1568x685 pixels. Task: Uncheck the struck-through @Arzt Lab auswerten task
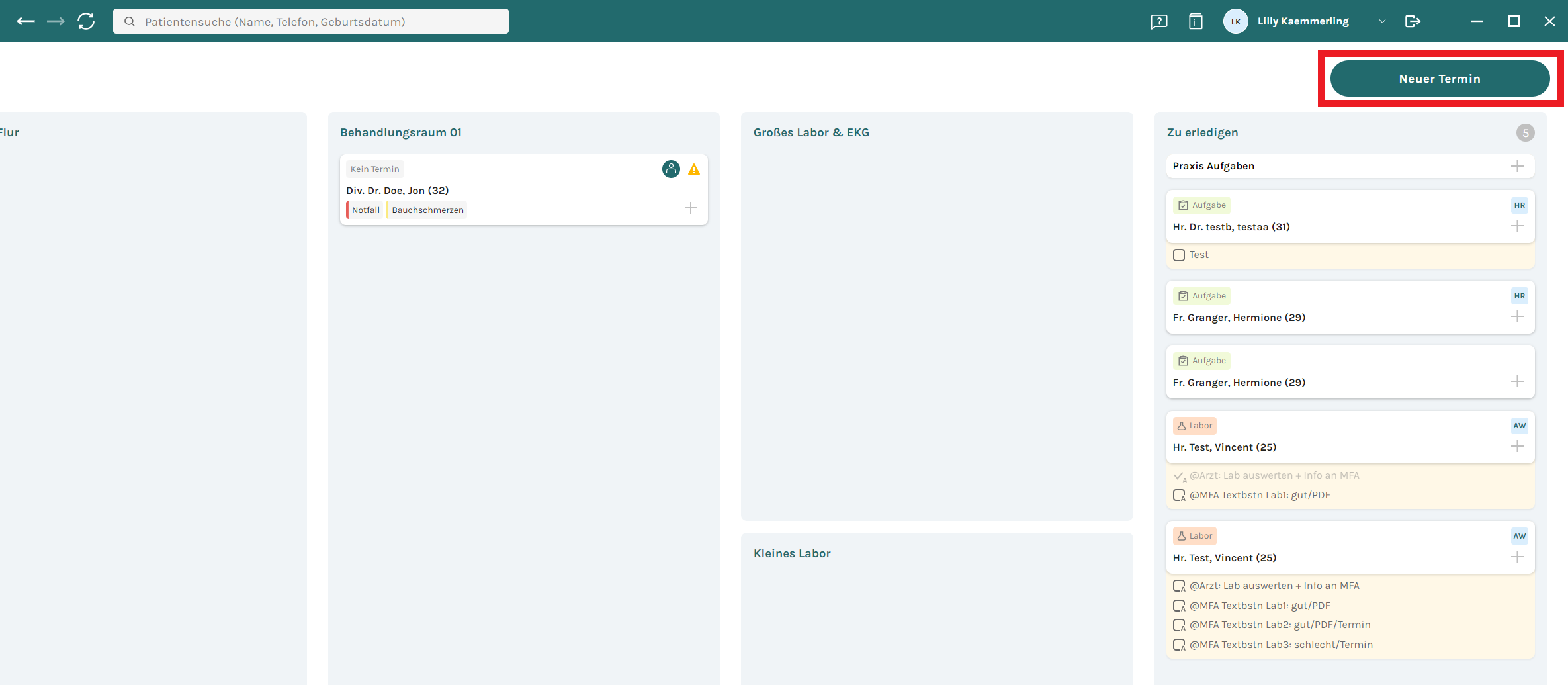click(1179, 476)
